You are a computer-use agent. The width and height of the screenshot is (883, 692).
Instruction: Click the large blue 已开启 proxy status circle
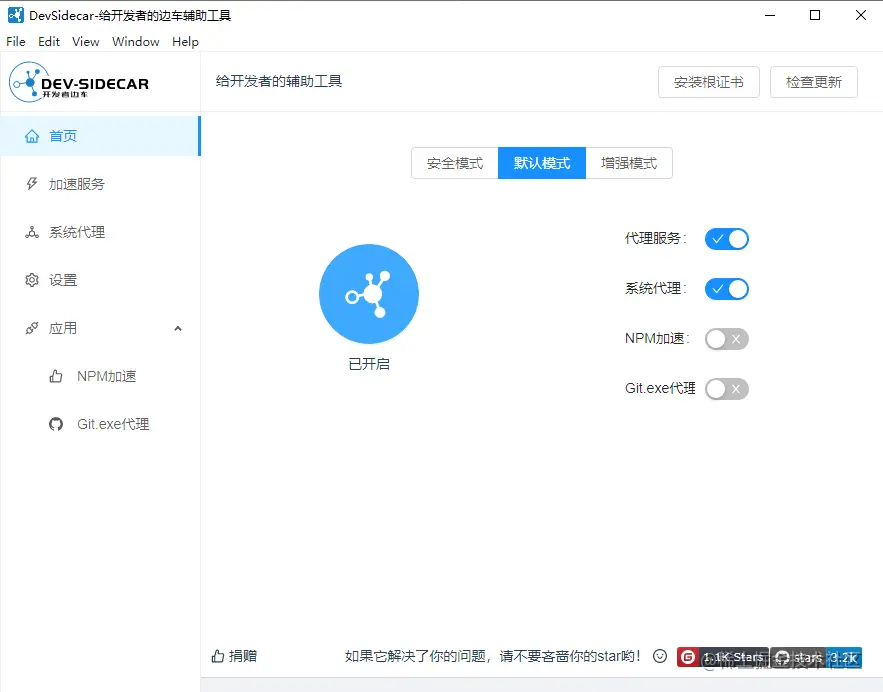point(369,294)
